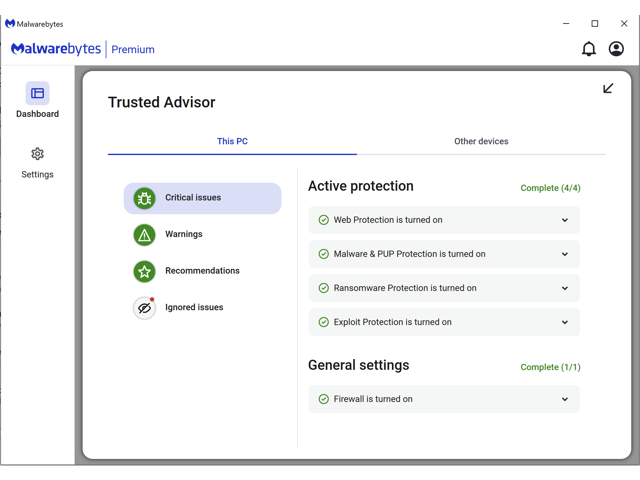This screenshot has width=640, height=480.
Task: Click the Warnings triangle icon
Action: tap(144, 235)
